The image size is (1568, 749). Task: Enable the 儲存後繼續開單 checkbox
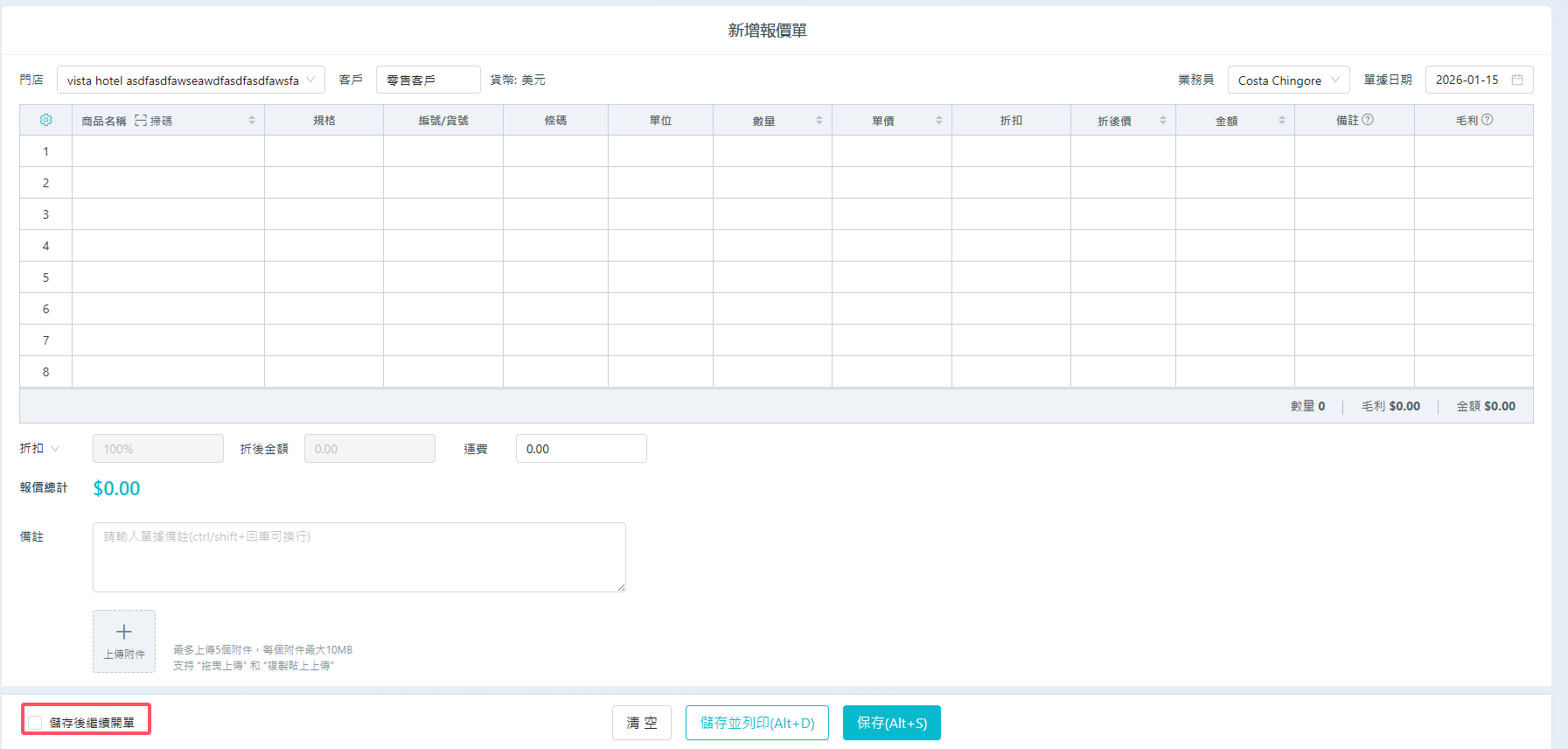coord(36,723)
